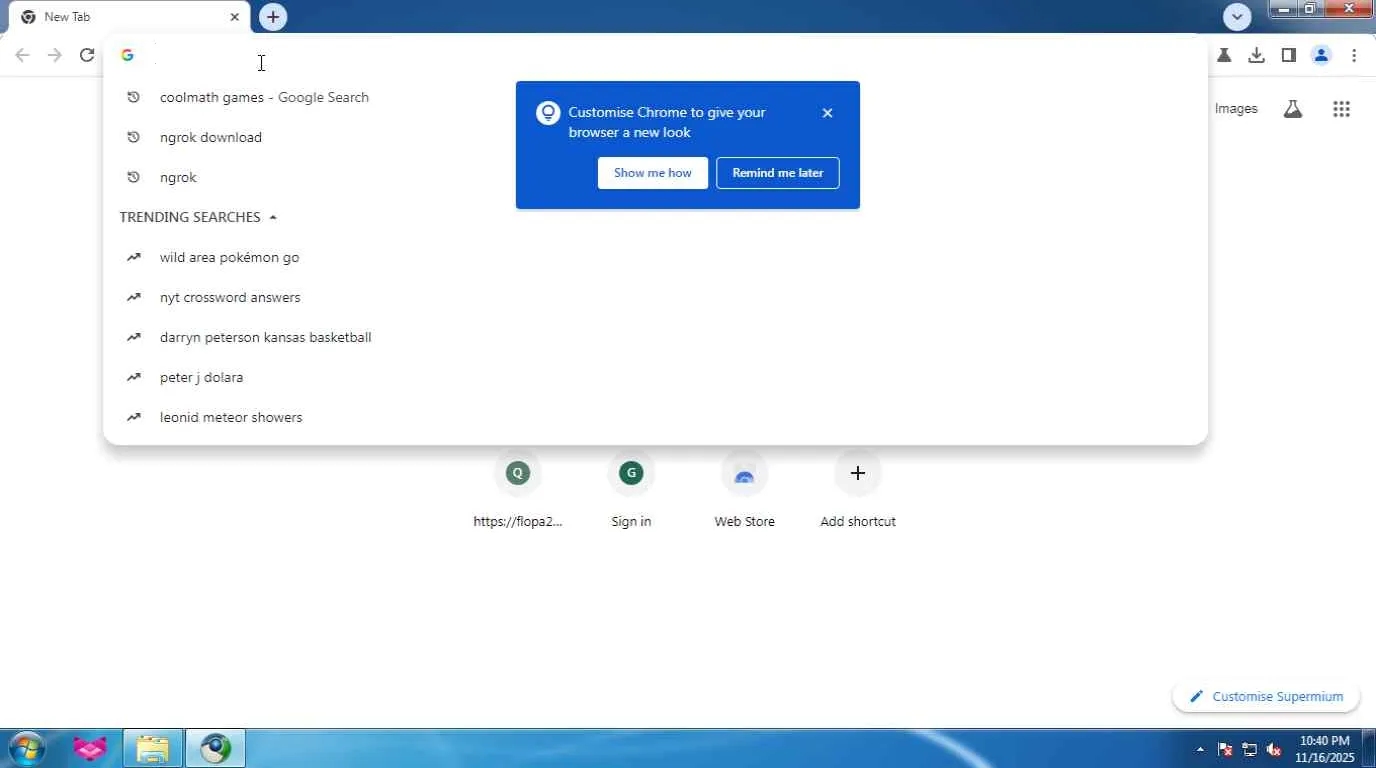This screenshot has height=768, width=1376.
Task: Click the lightbulb icon in Customise Chrome popup
Action: [548, 113]
